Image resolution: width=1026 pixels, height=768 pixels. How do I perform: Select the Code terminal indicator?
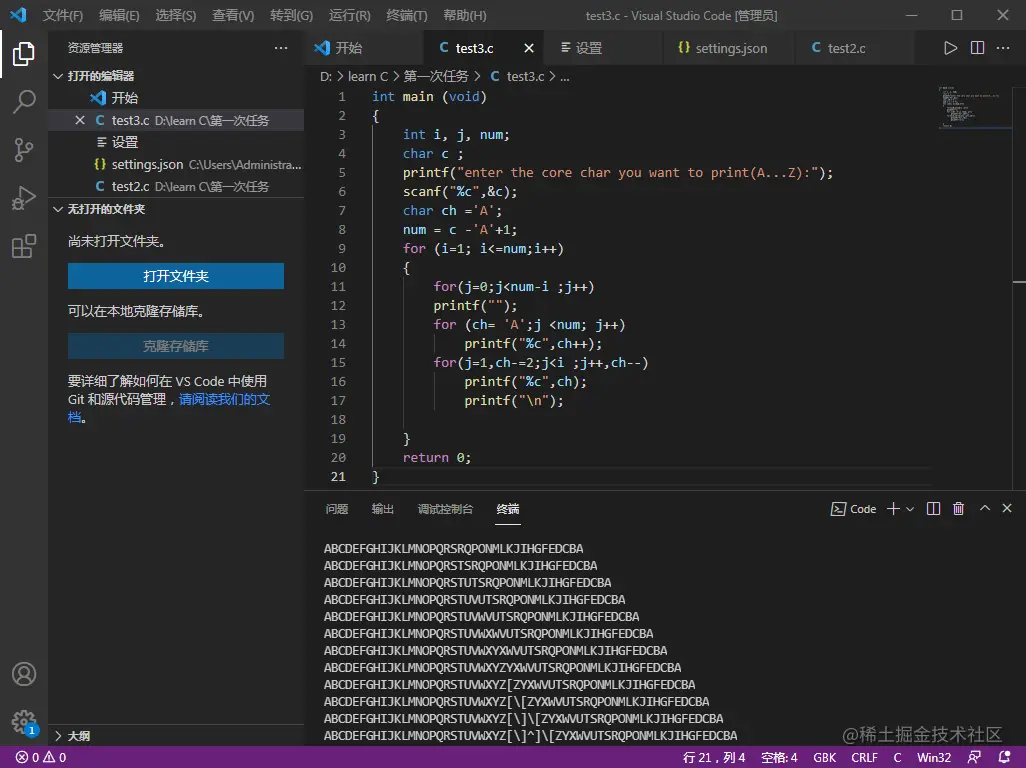click(853, 509)
